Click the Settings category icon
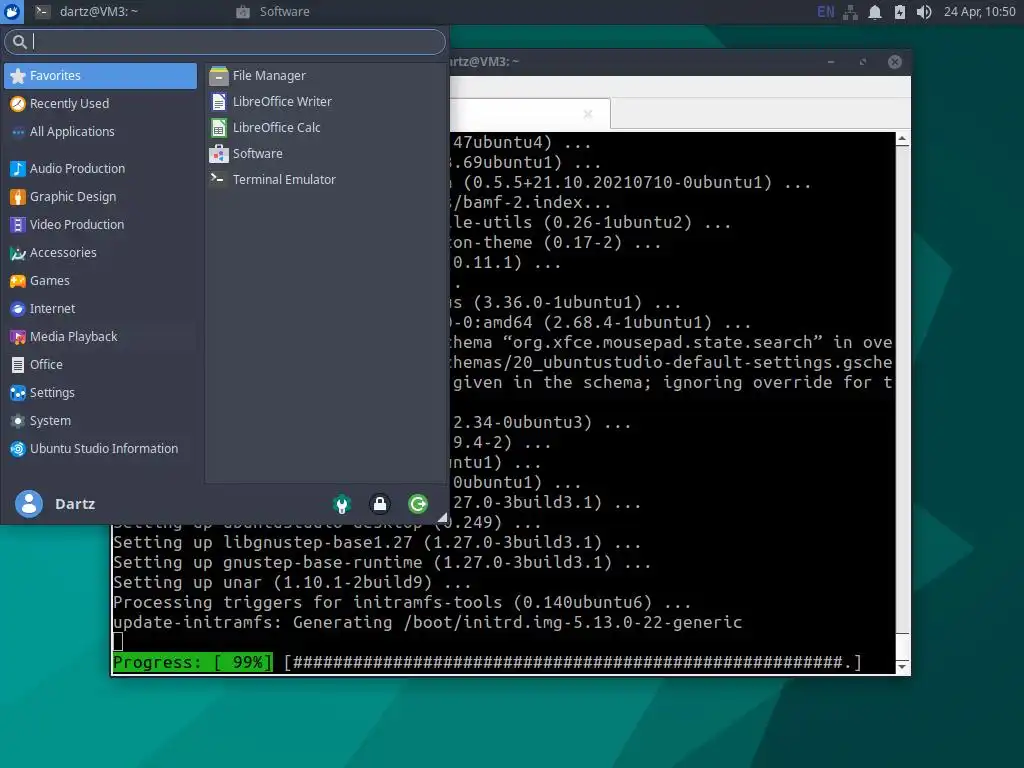Image resolution: width=1024 pixels, height=768 pixels. [x=18, y=393]
